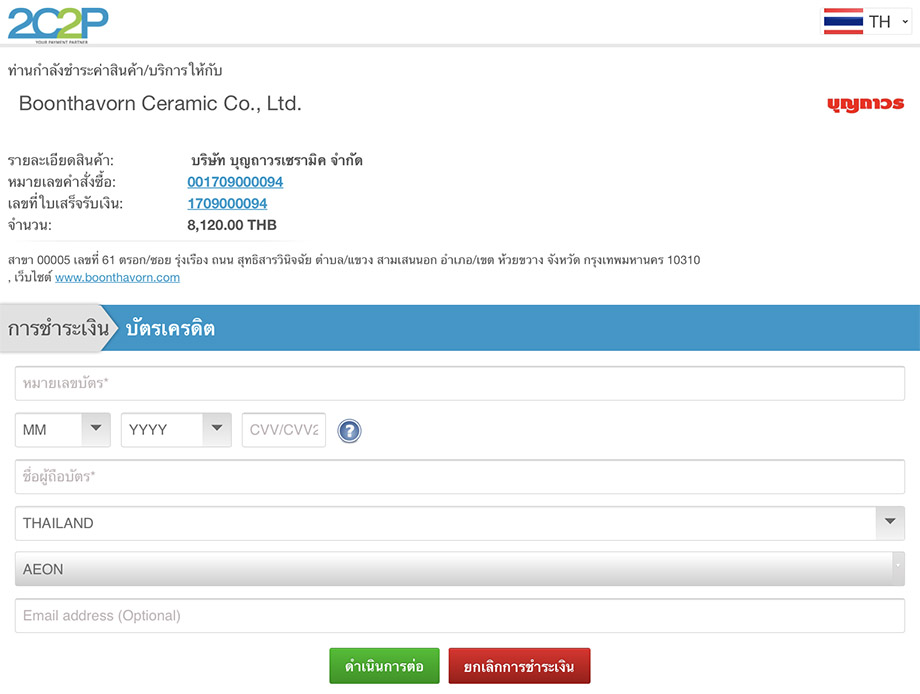Screen dimensions: 920x694
Task: Visit the www.boonthavorn.com link
Action: click(x=117, y=277)
